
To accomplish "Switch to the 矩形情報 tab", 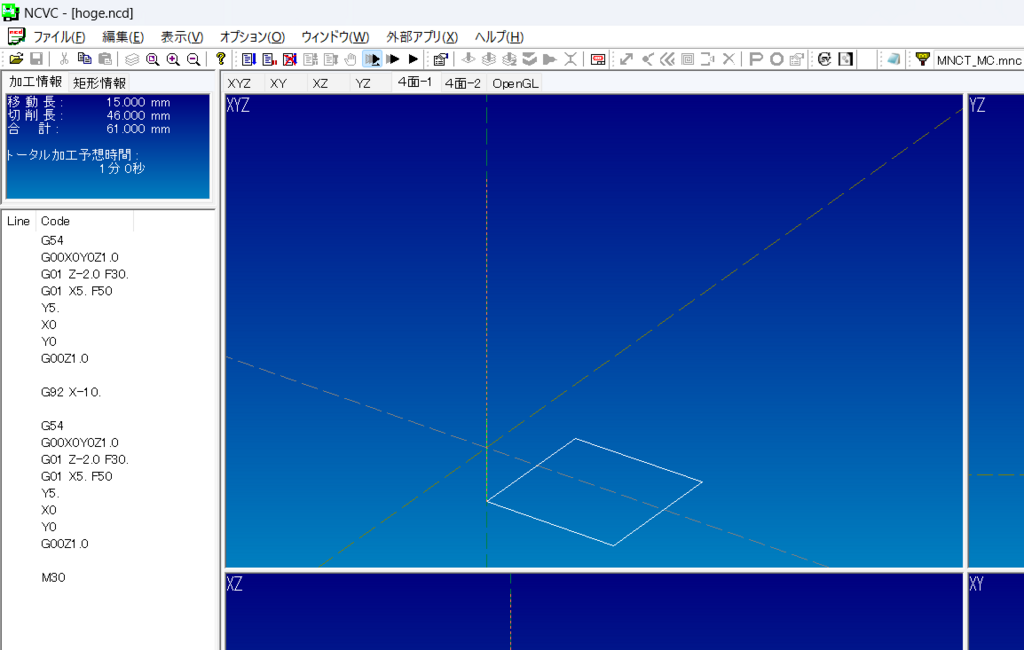I will (99, 83).
